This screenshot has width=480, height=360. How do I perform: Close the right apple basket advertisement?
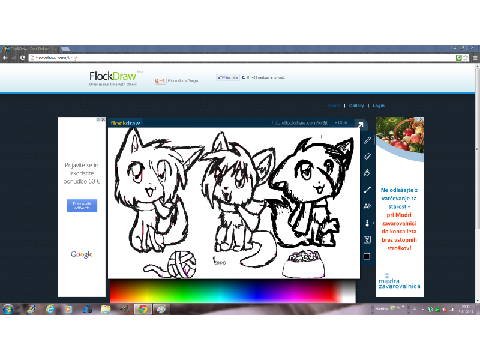[x=421, y=119]
